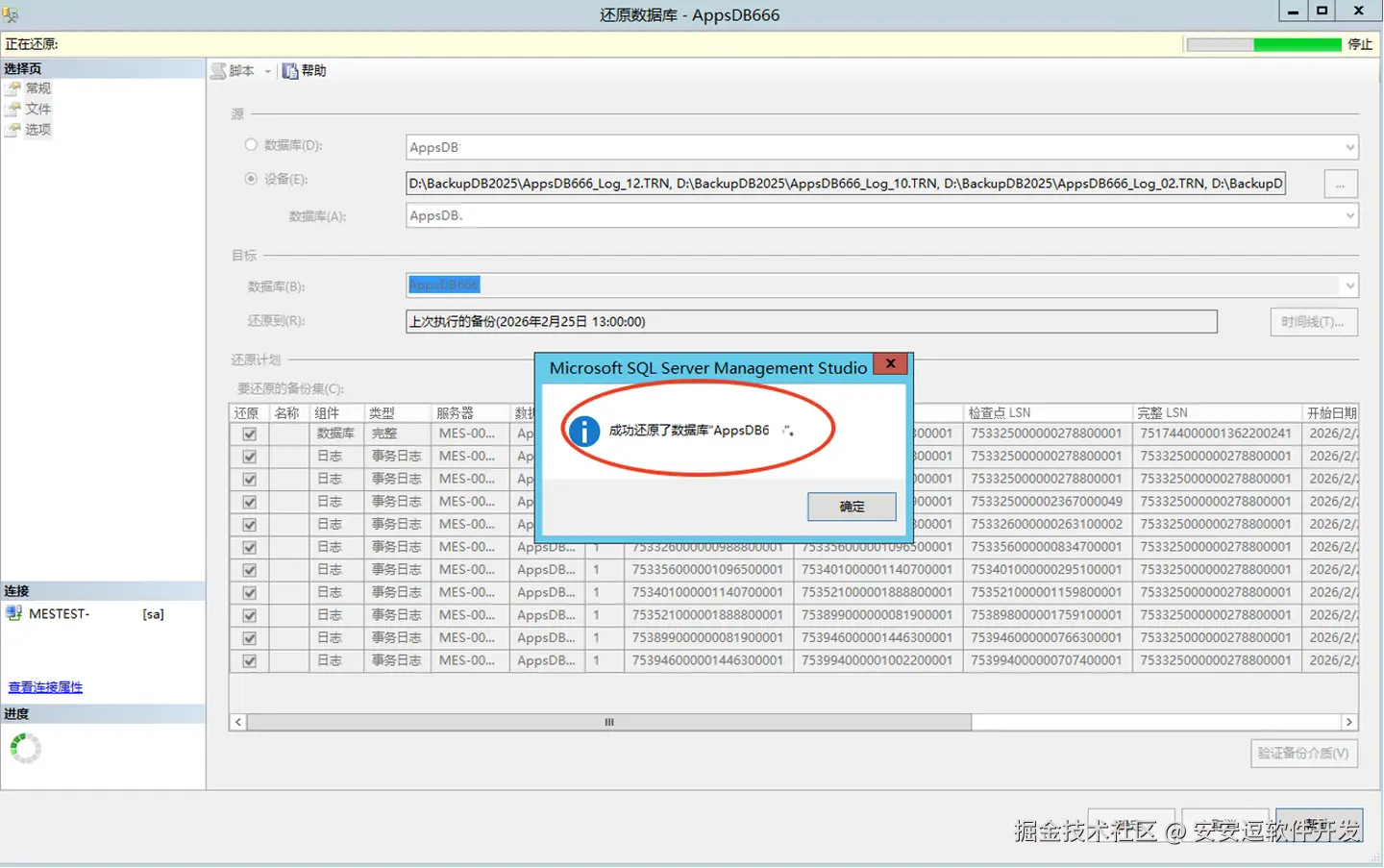Open the 查看连接属性 link
Viewport: 1384px width, 868px height.
tap(45, 687)
